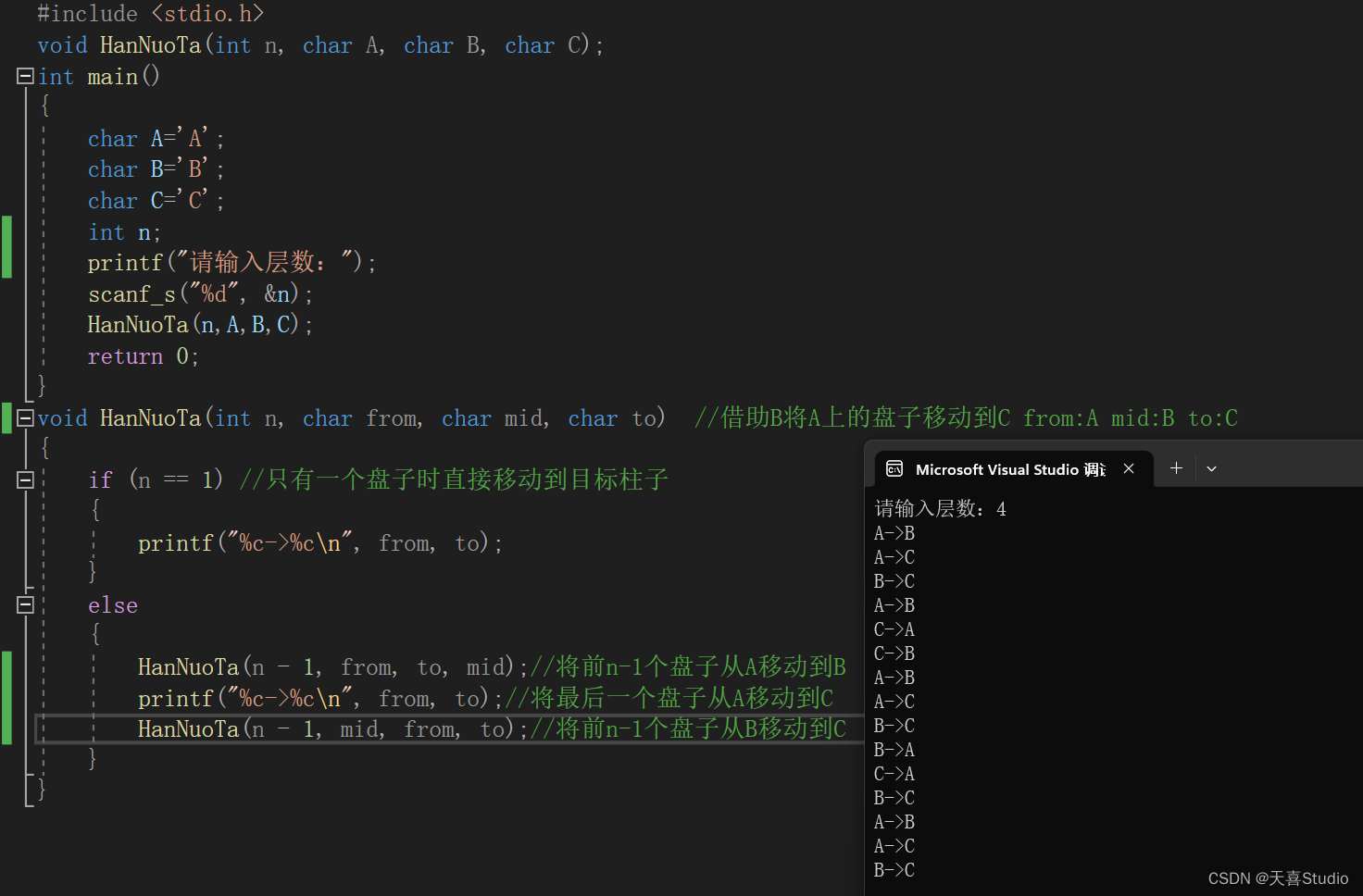The width and height of the screenshot is (1363, 896).
Task: Click the int n; declaration
Action: tap(124, 232)
